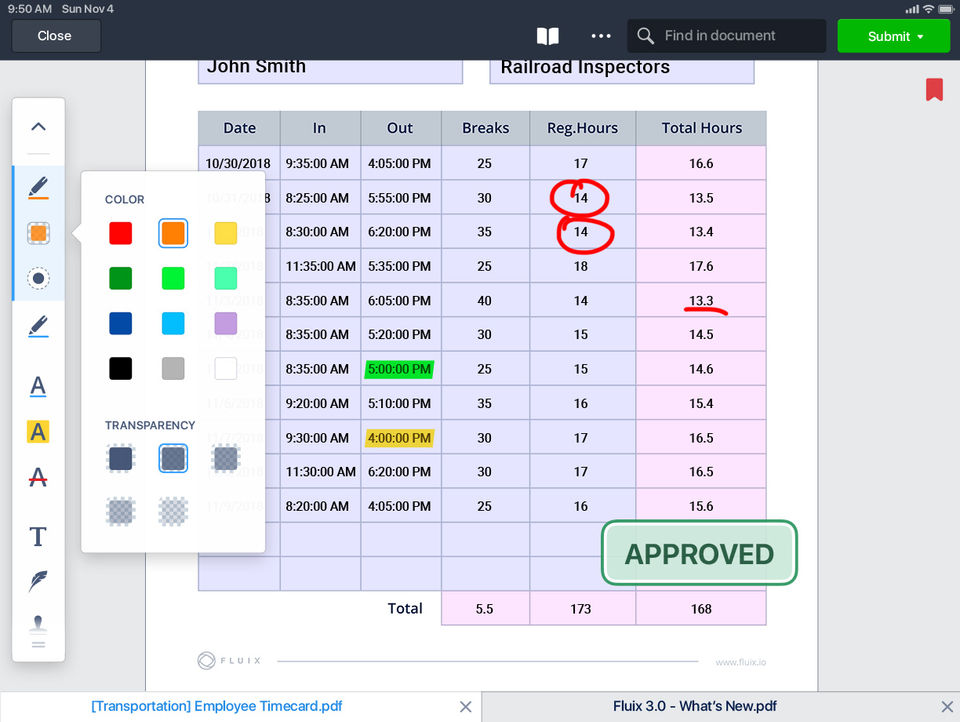Select the feather signature tool
The width and height of the screenshot is (960, 722).
(x=38, y=581)
